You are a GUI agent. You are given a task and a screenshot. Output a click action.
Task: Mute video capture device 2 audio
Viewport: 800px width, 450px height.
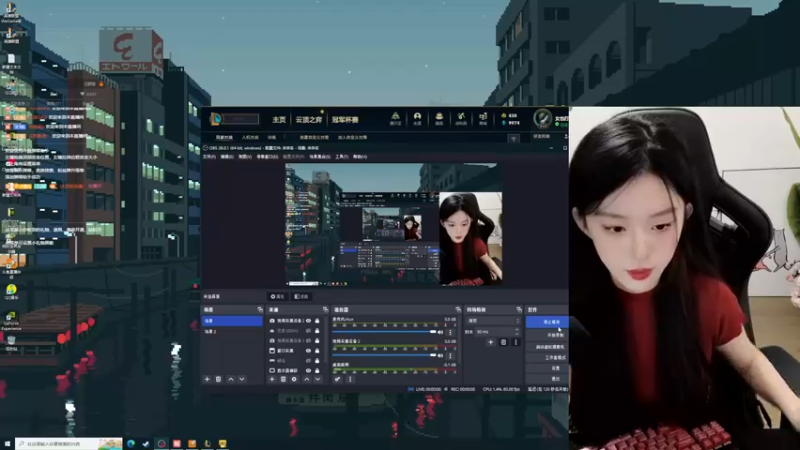441,355
